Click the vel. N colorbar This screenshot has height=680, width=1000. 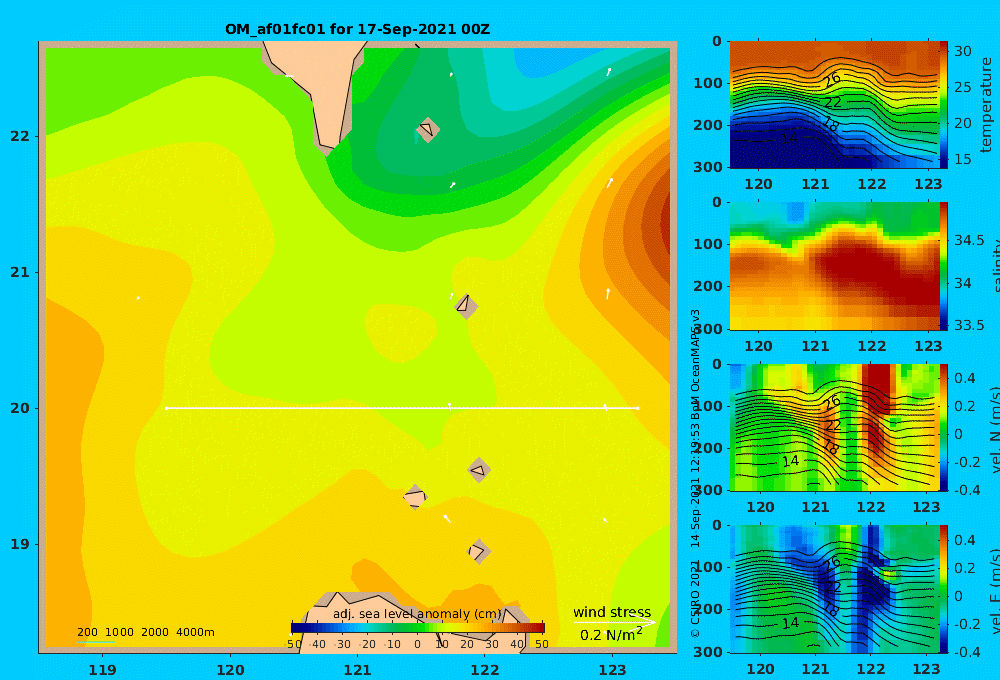[944, 427]
